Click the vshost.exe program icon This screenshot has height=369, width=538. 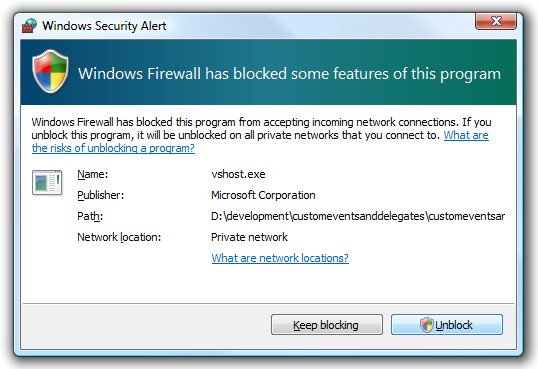[47, 182]
